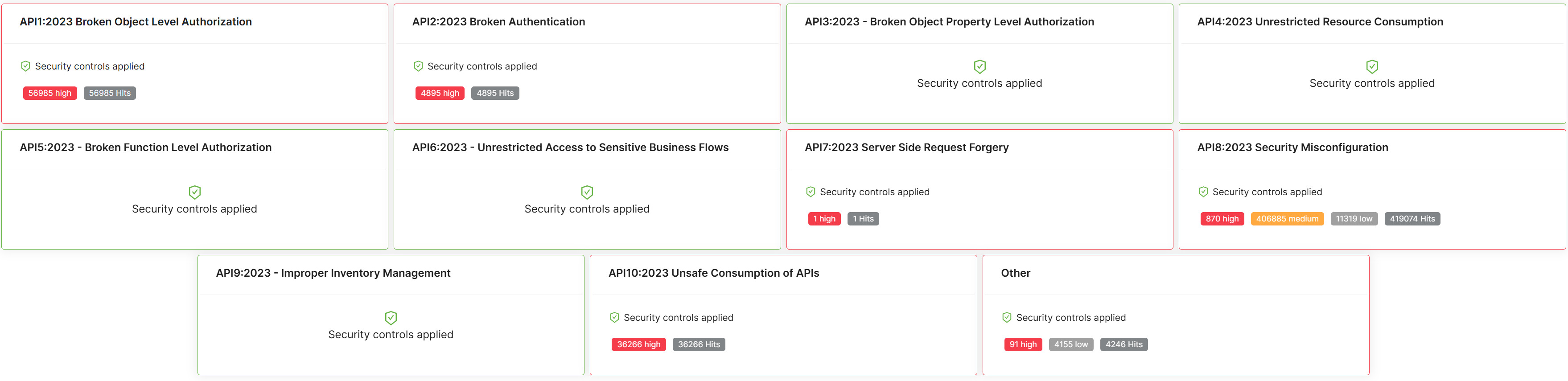Click the 56985 high severity badge
This screenshot has width=1568, height=381.
[x=50, y=93]
